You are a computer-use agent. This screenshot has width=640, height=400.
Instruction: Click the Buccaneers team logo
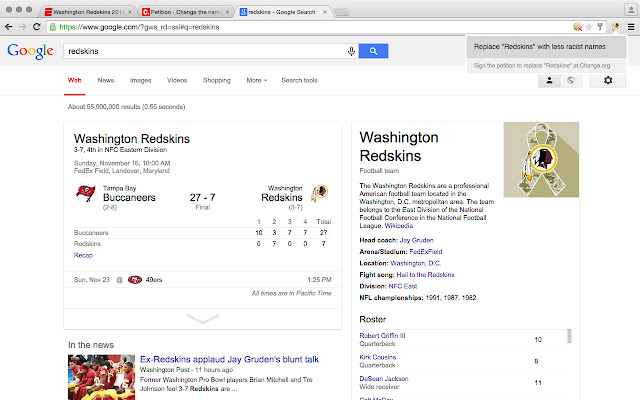point(86,193)
